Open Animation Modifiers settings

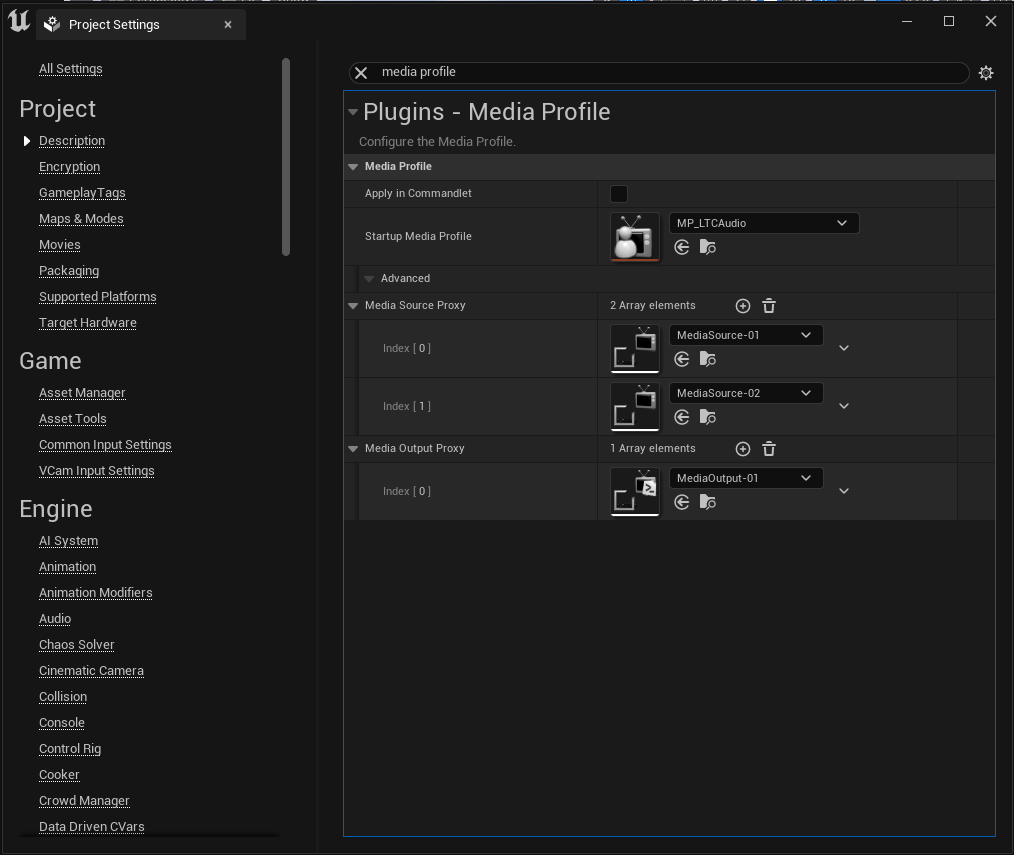(96, 592)
